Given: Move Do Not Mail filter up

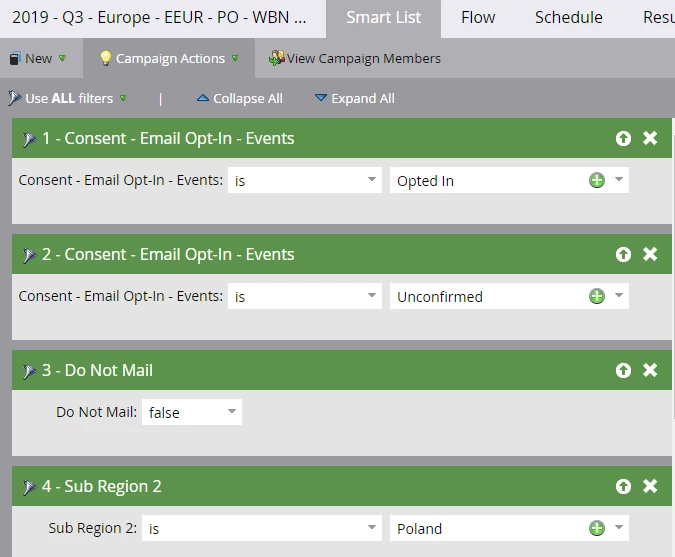Looking at the screenshot, I should [x=623, y=370].
